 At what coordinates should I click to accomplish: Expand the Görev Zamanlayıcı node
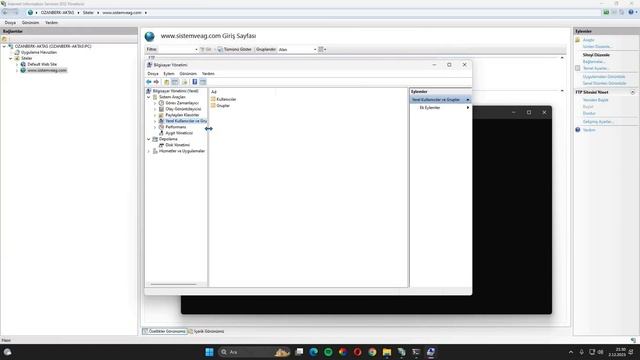pyautogui.click(x=155, y=103)
